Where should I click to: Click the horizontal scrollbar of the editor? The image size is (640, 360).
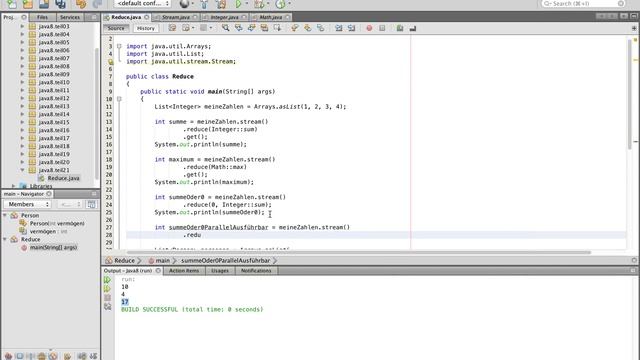pos(358,252)
